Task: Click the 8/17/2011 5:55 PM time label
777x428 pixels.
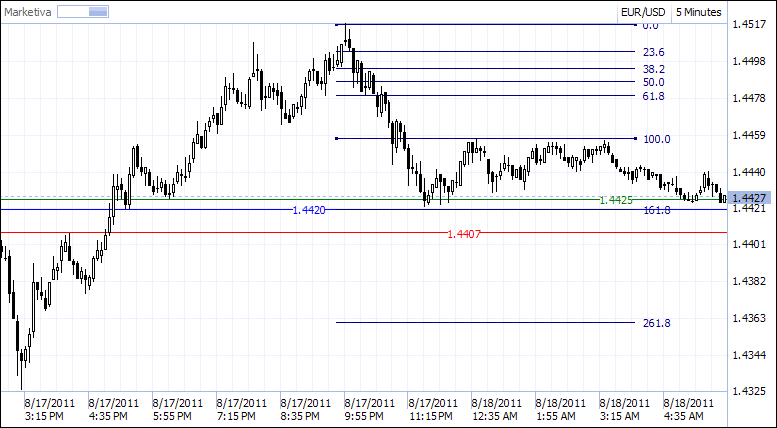Action: tap(177, 409)
